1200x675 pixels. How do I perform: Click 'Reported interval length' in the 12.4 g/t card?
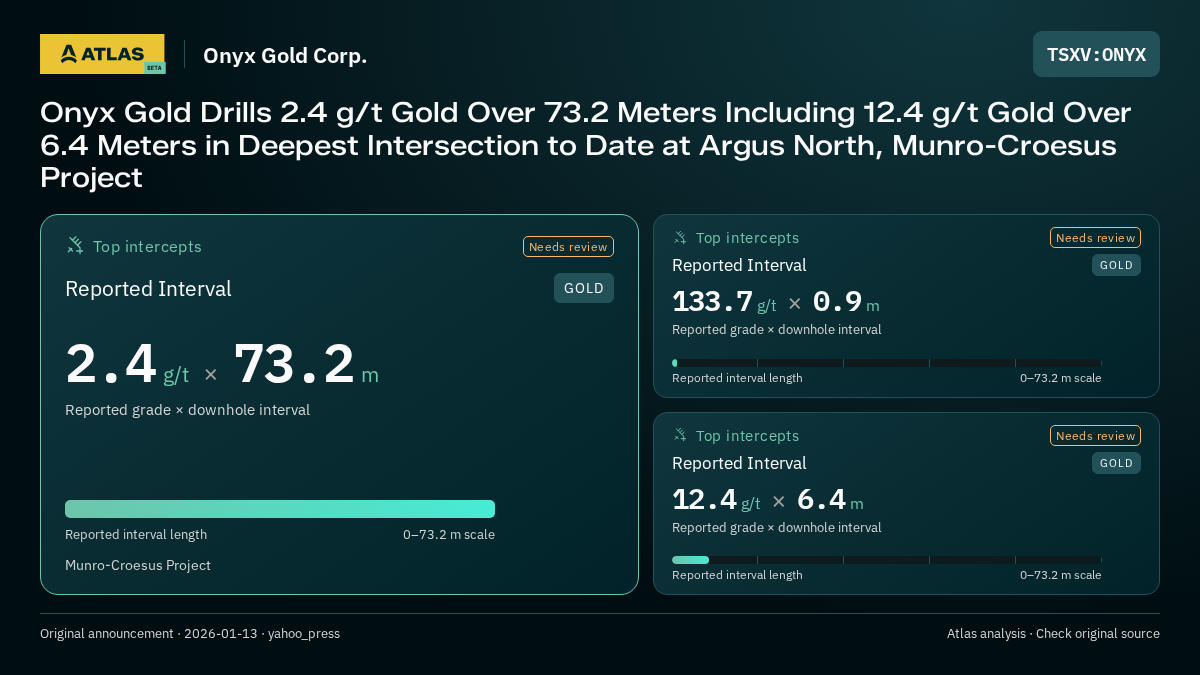pyautogui.click(x=737, y=575)
